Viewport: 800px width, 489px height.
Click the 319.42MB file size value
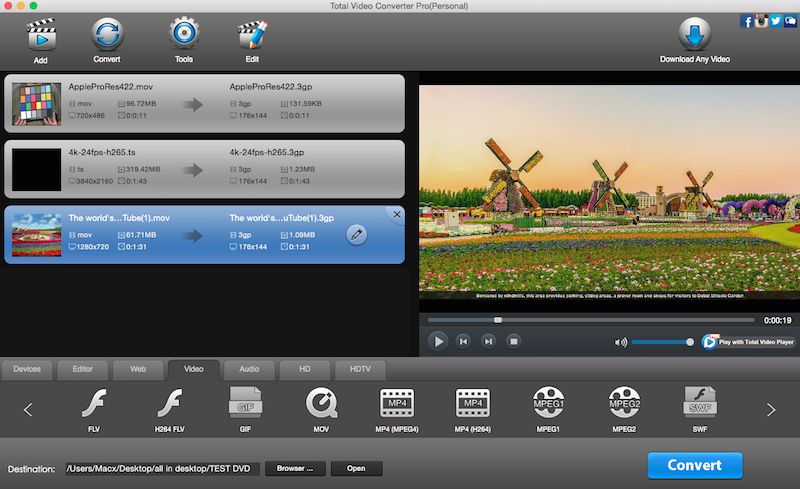(x=143, y=169)
